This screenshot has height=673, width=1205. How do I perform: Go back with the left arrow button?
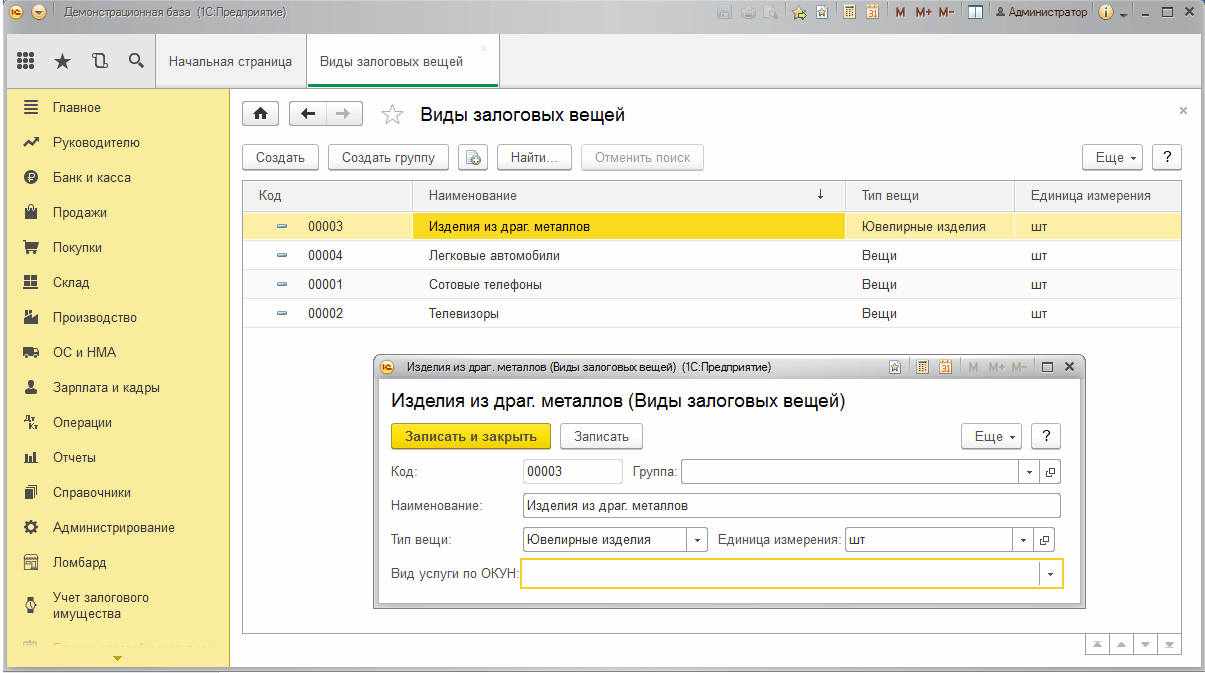307,114
